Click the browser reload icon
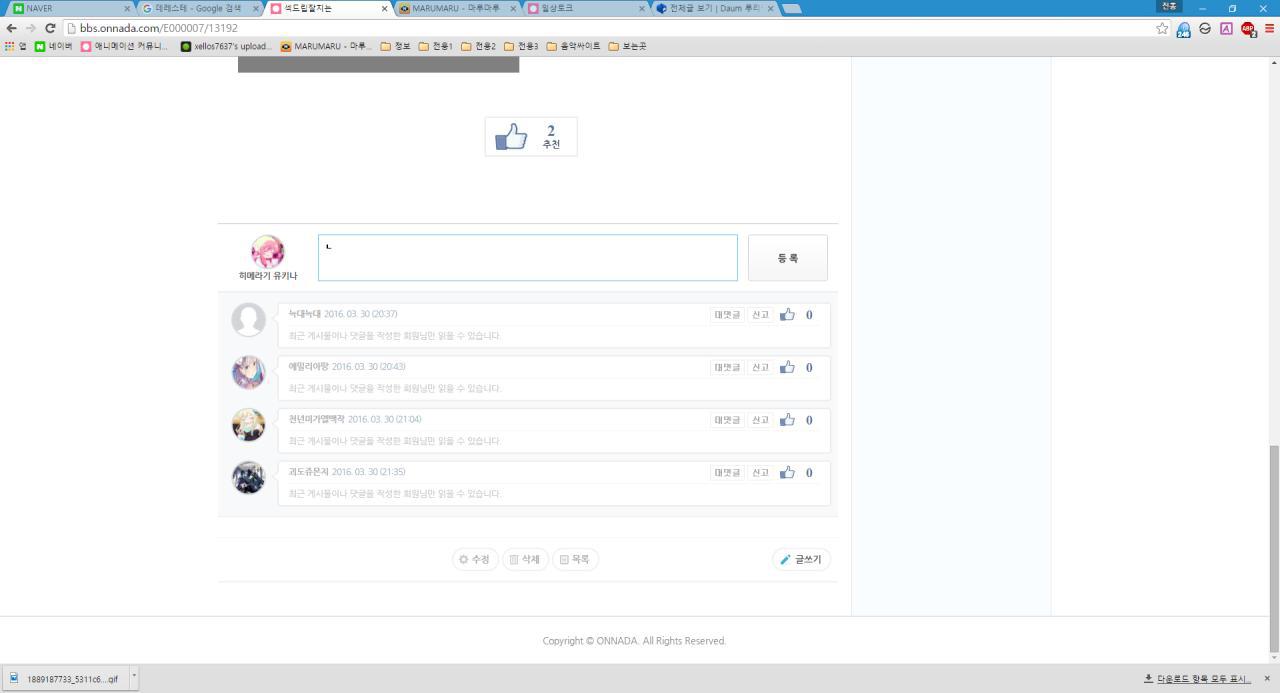Viewport: 1280px width, 693px height. [50, 28]
